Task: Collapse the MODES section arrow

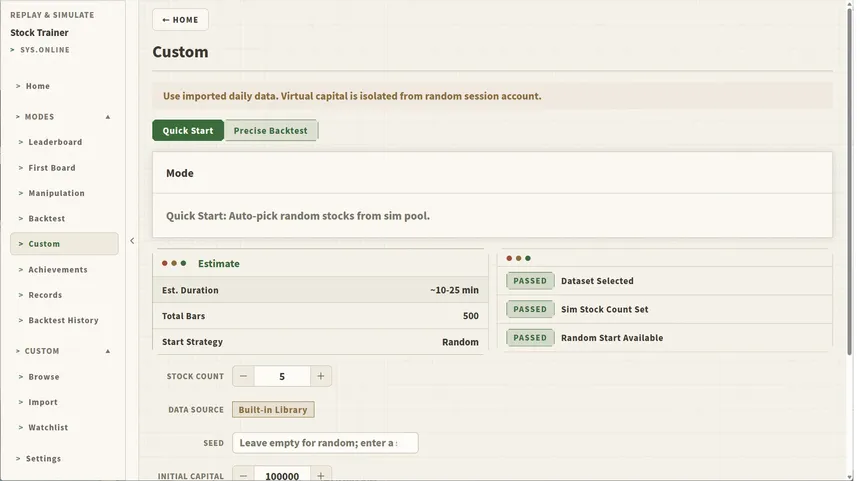Action: point(108,117)
